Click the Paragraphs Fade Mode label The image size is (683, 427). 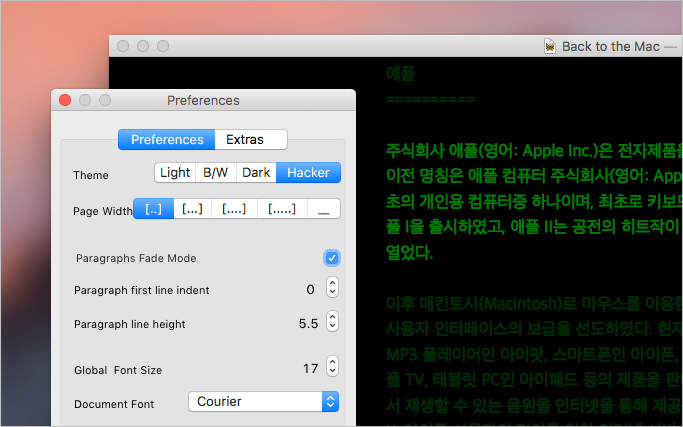pyautogui.click(x=136, y=258)
